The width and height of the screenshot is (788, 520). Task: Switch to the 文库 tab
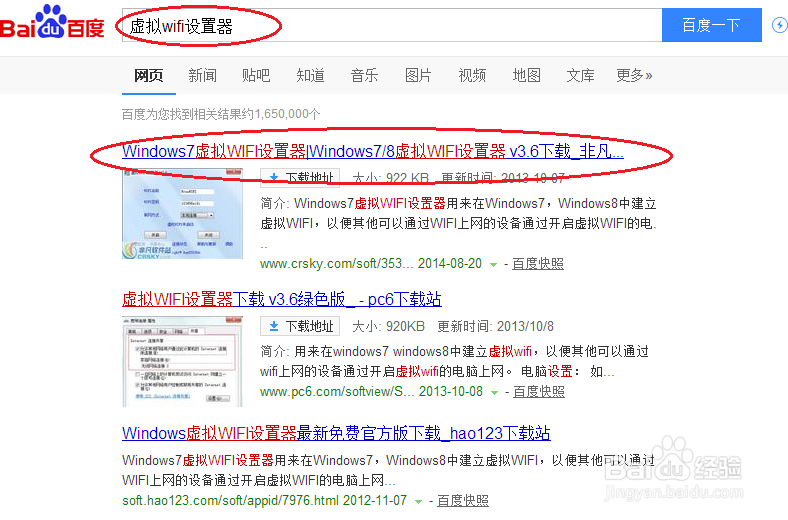580,75
